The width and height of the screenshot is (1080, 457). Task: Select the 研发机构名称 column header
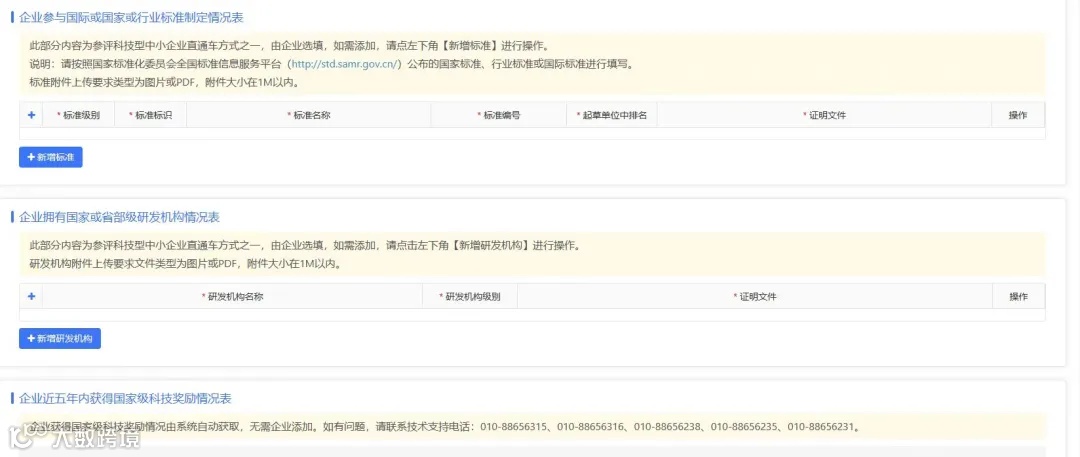pyautogui.click(x=232, y=296)
